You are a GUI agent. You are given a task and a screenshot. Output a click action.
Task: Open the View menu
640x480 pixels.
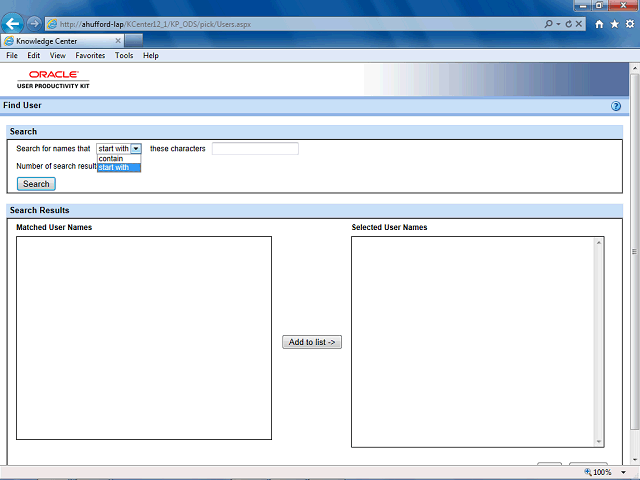[x=58, y=56]
